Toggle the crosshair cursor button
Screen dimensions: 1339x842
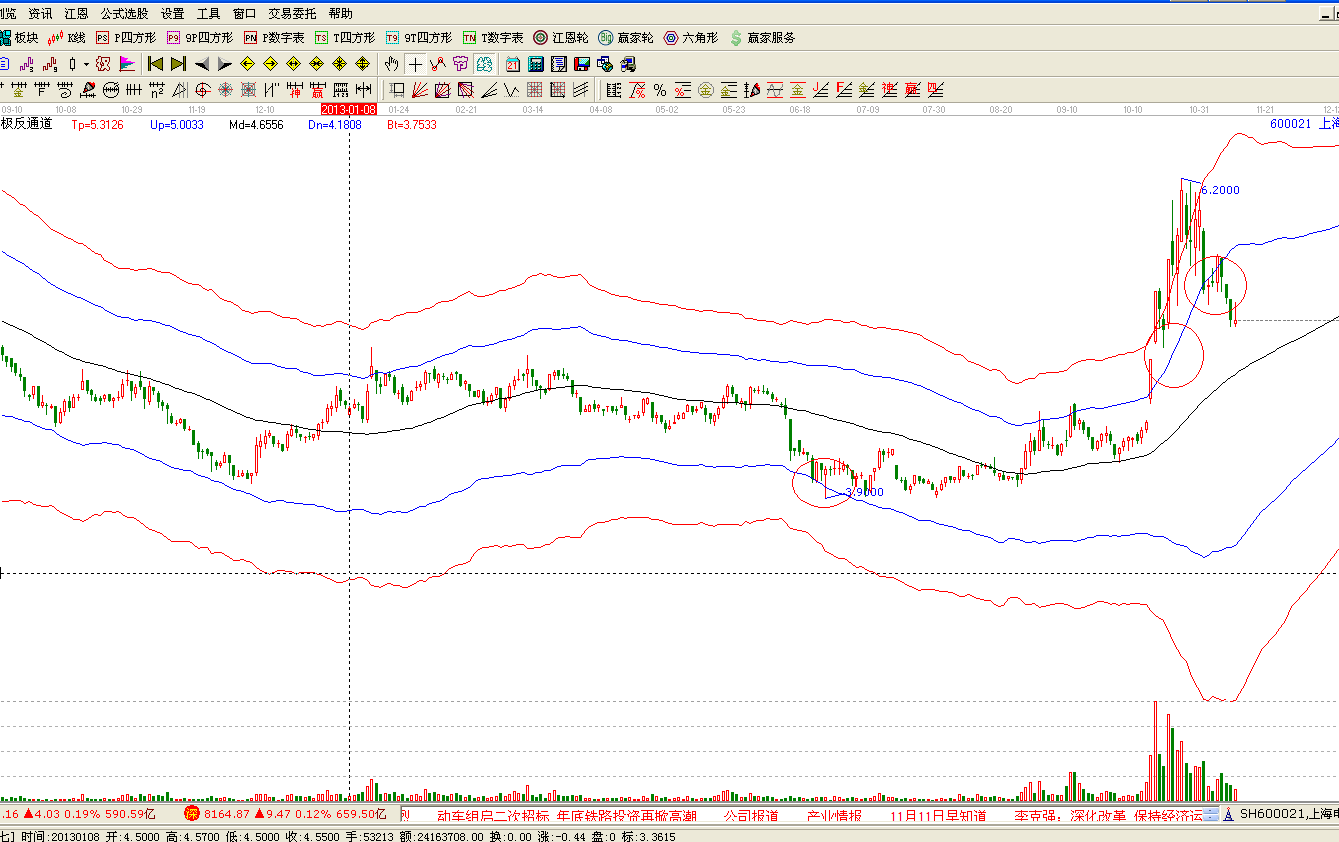[415, 64]
